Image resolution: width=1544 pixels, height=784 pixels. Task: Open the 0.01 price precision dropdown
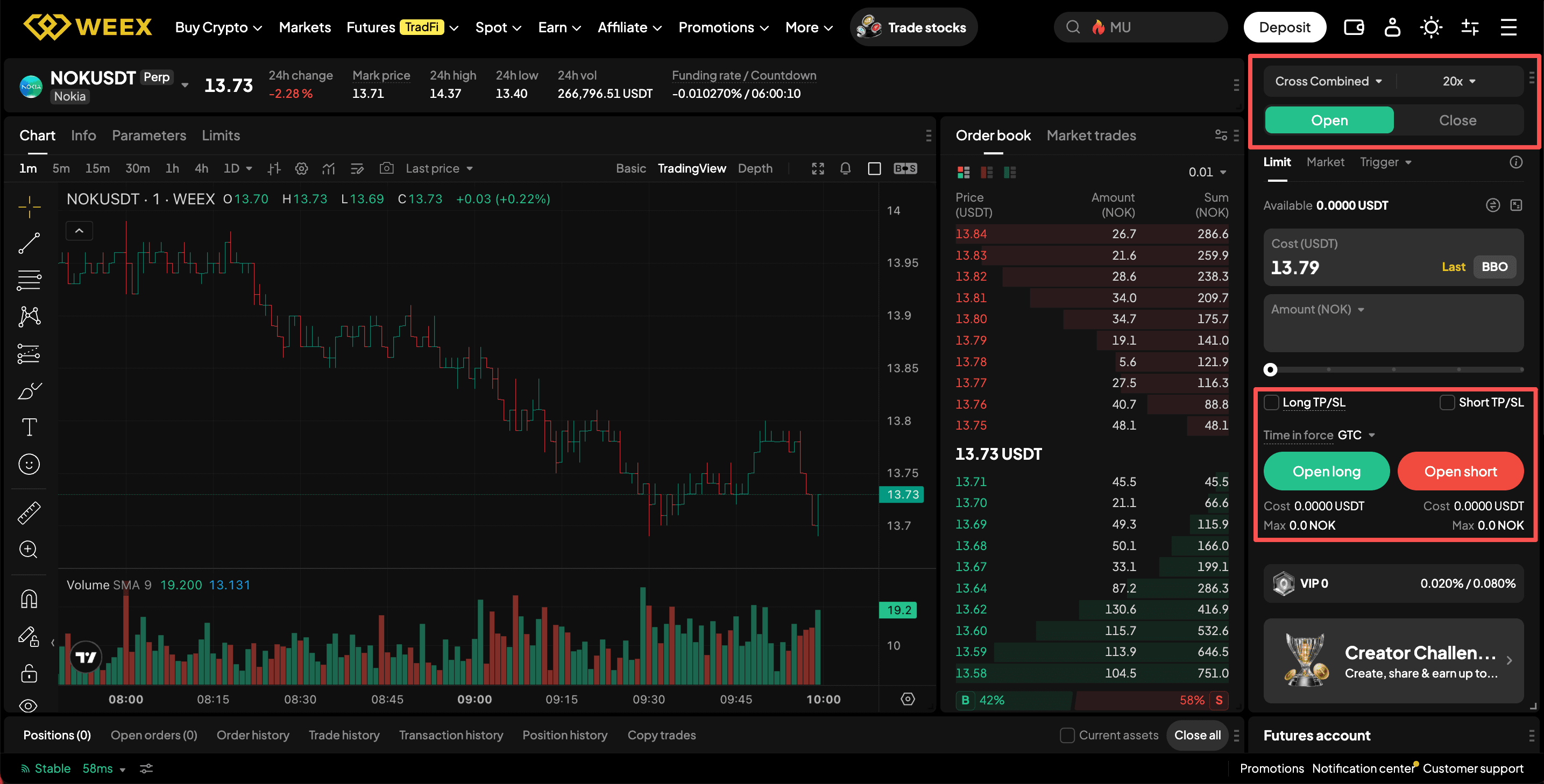pos(1207,173)
